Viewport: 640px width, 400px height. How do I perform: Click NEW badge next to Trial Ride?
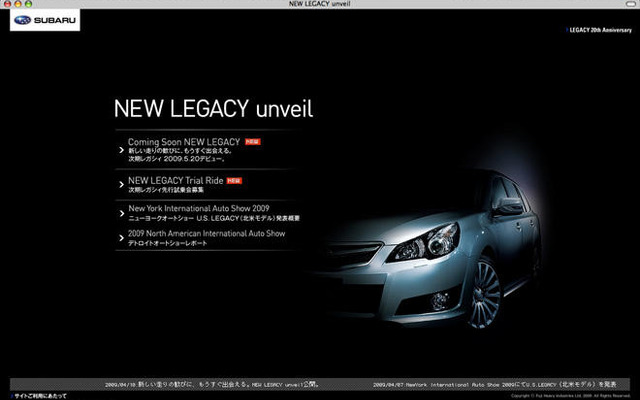[x=234, y=180]
